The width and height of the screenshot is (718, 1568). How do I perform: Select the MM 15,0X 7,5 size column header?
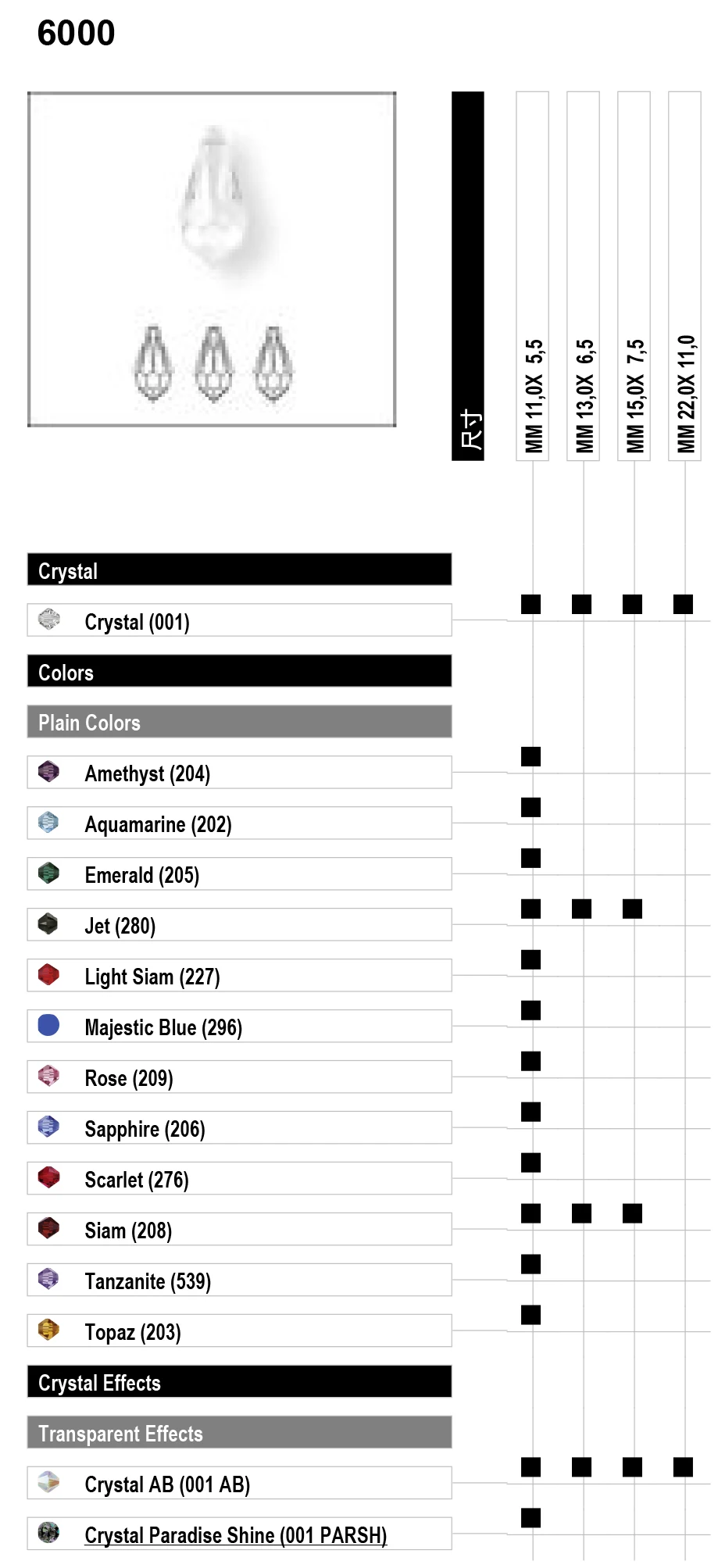click(634, 276)
